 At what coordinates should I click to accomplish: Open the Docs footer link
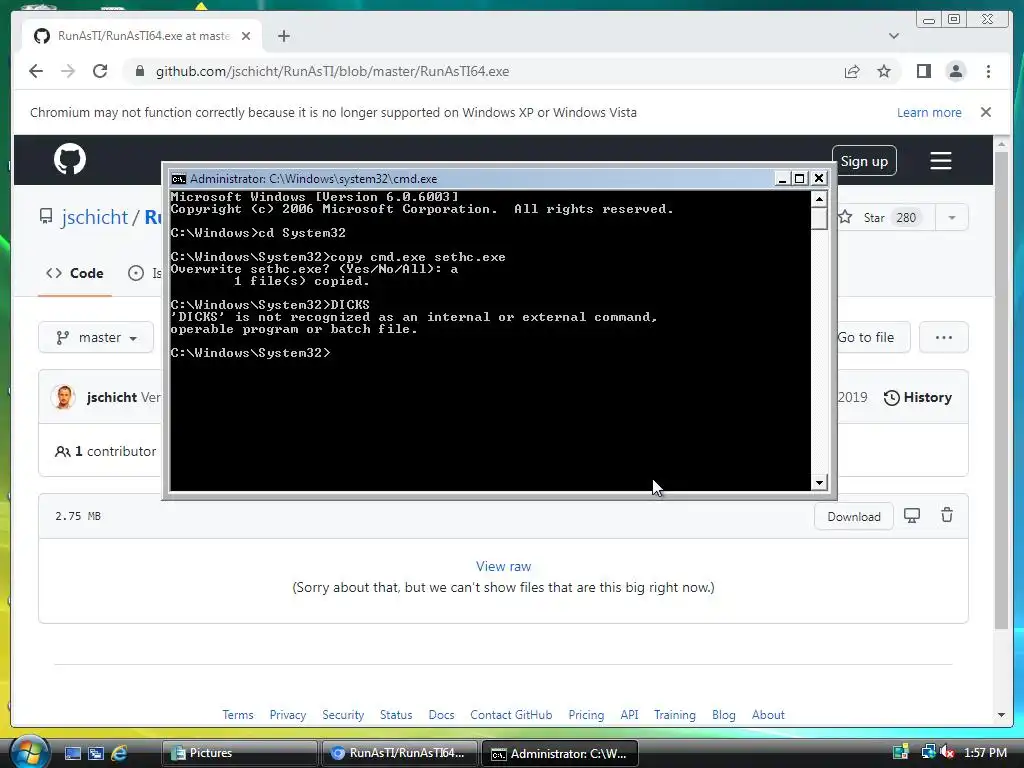441,714
